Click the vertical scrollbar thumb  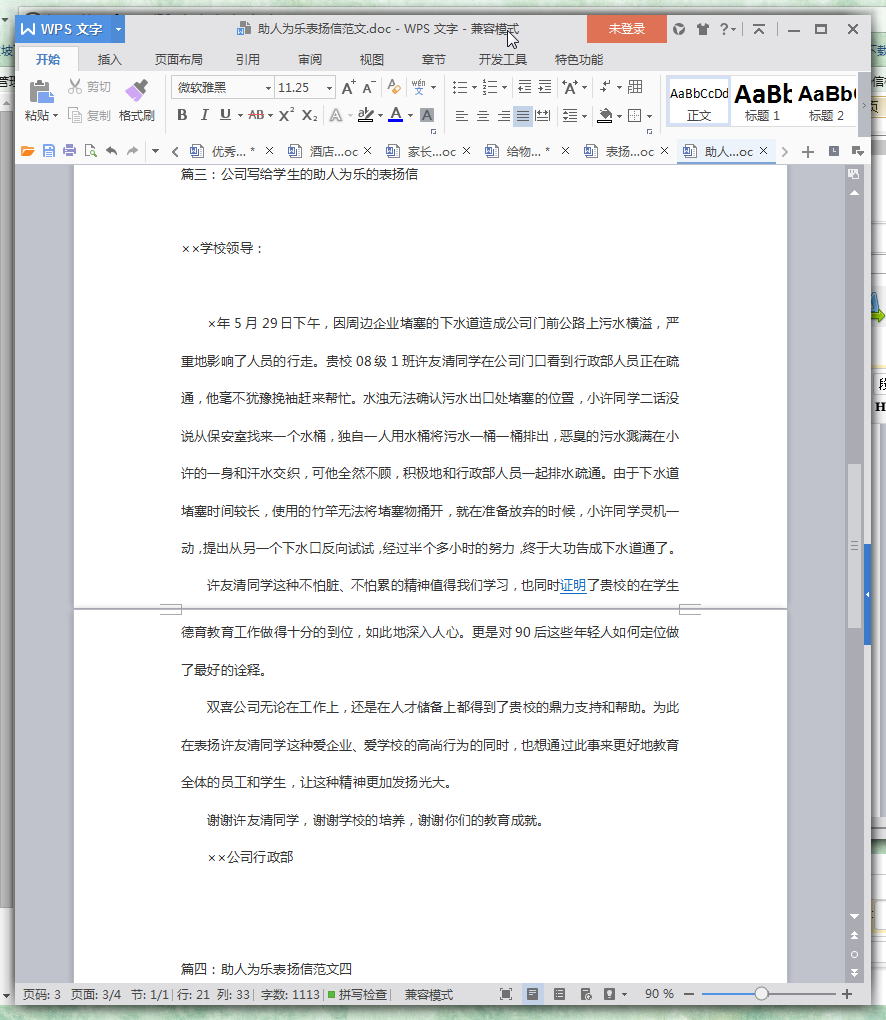click(x=854, y=545)
